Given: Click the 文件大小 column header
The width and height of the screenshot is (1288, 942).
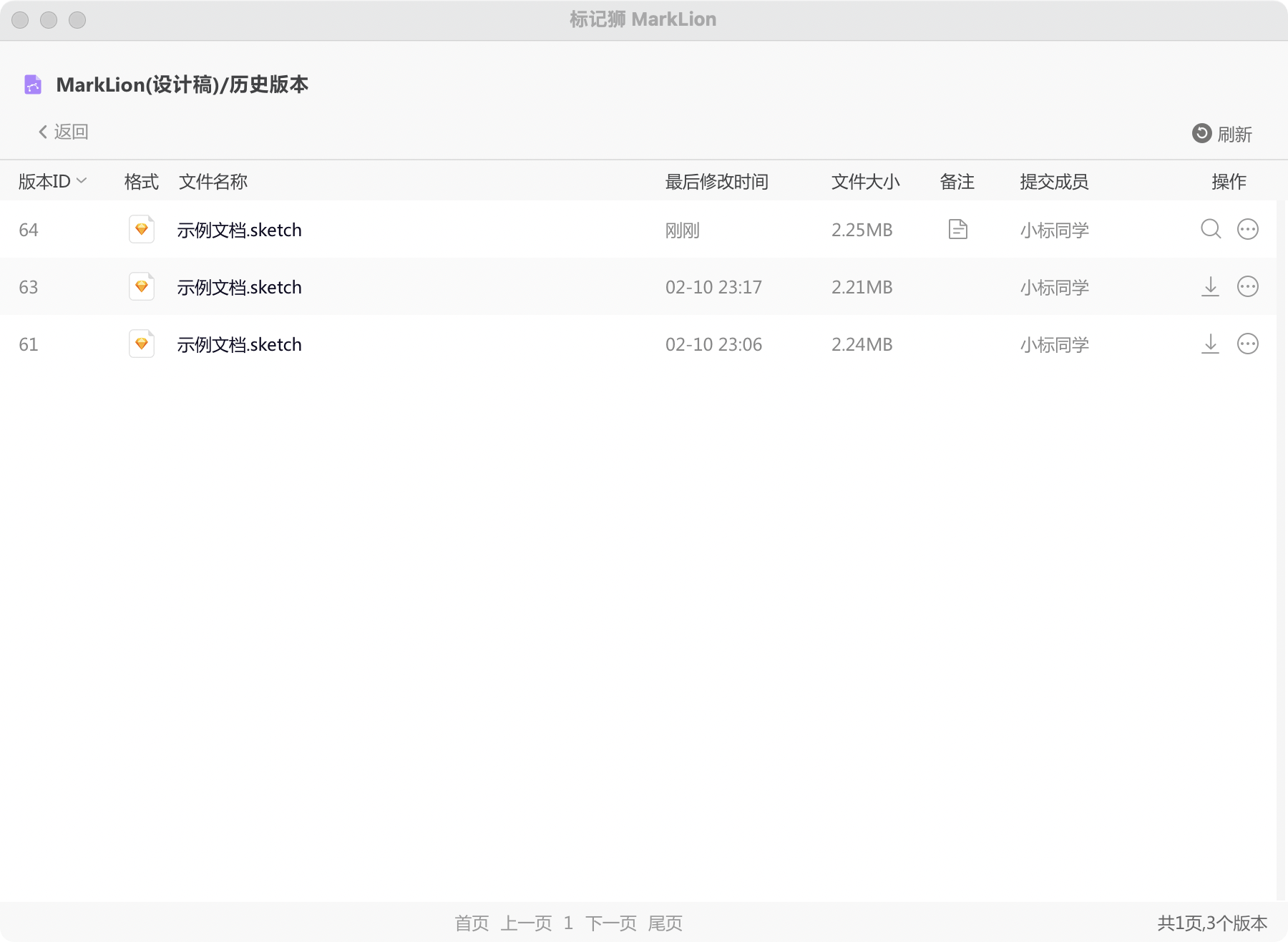Looking at the screenshot, I should 865,182.
